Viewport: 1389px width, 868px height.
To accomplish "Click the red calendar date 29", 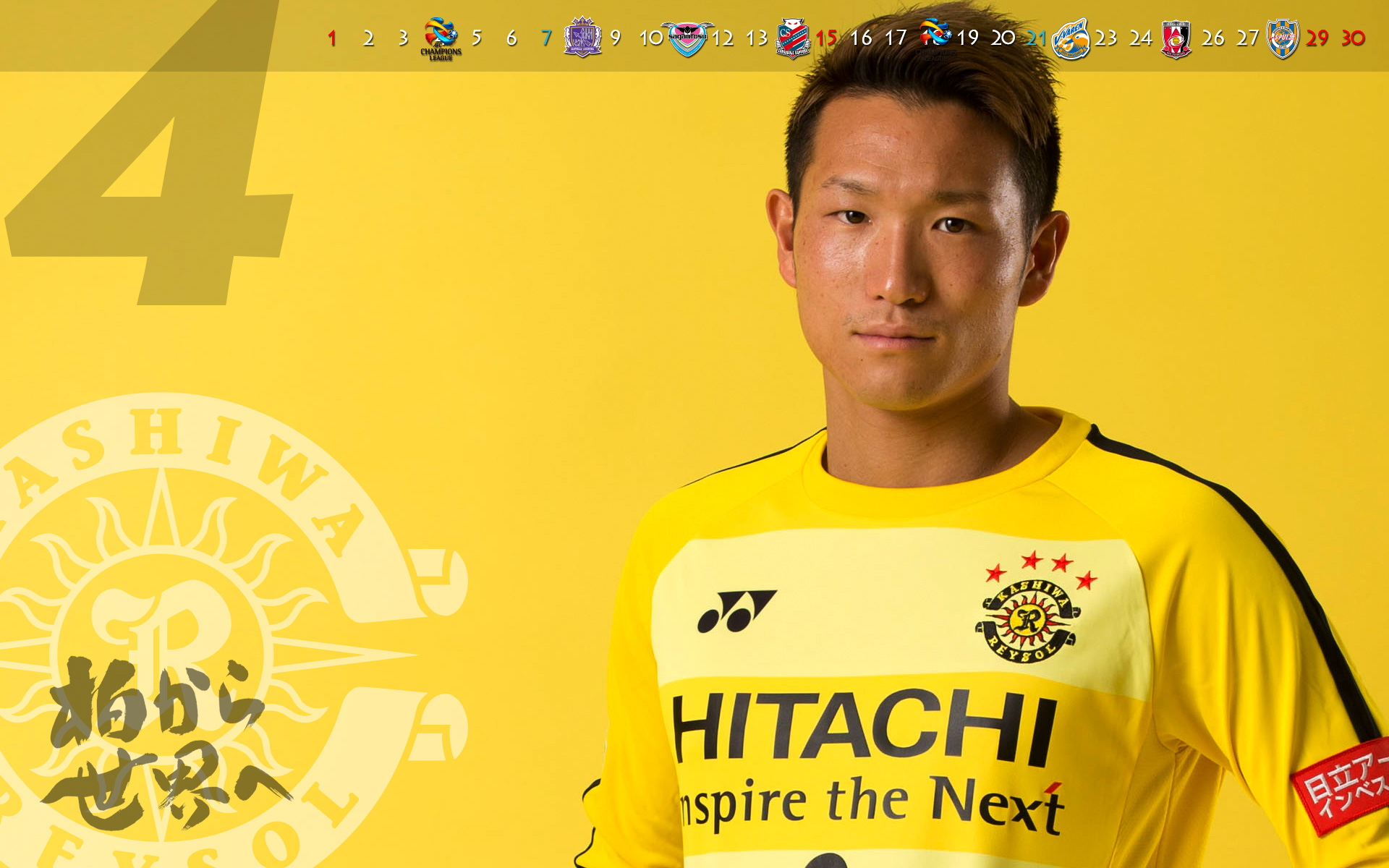I will coord(1317,38).
